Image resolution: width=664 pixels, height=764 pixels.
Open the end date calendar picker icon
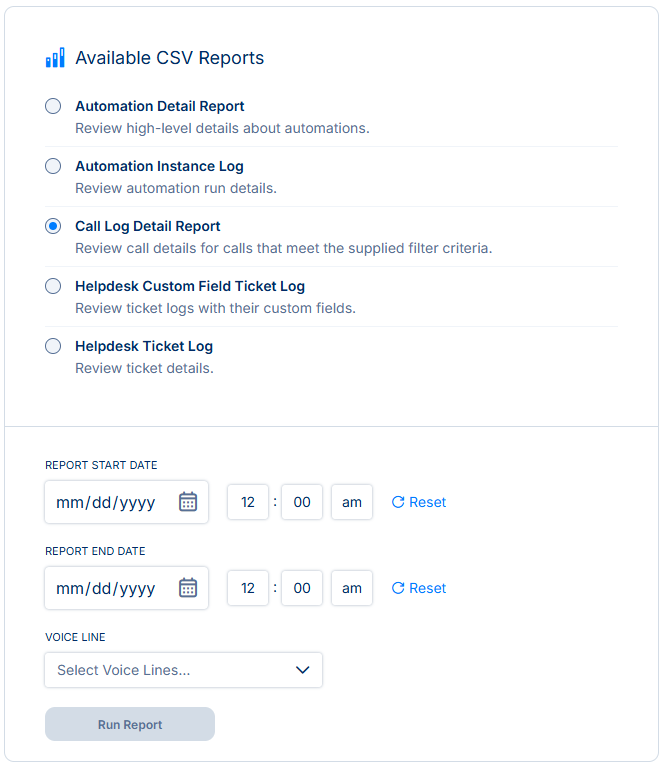pos(188,588)
